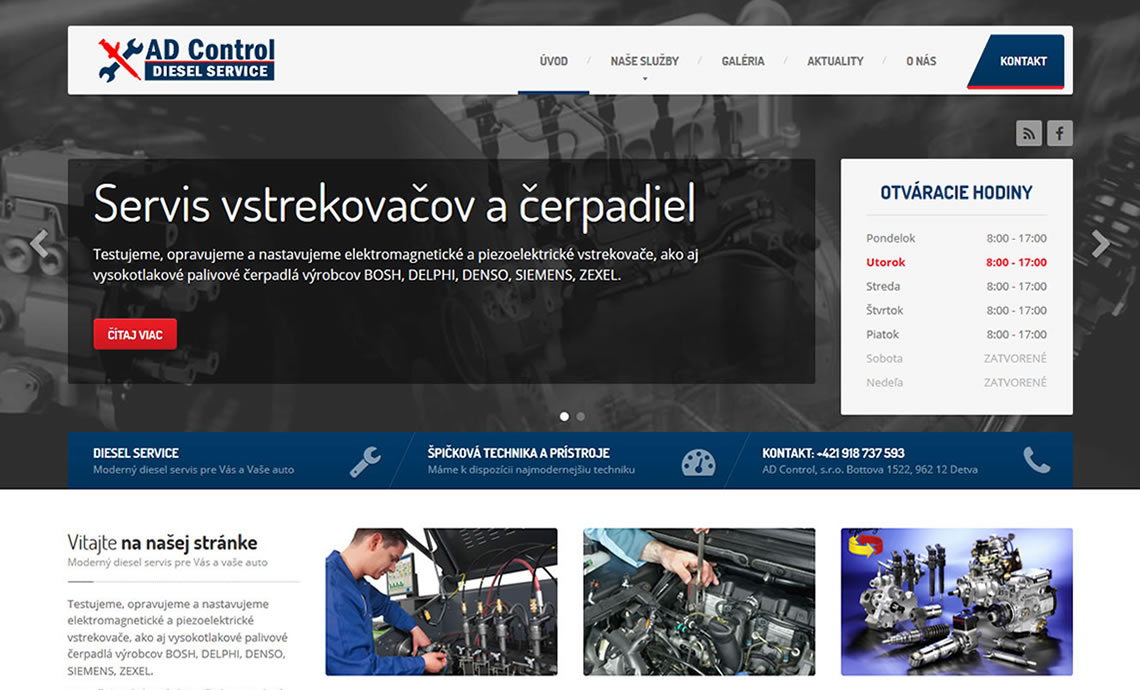This screenshot has height=690, width=1140.
Task: Open the Špičková technika a prístroje link
Action: tap(518, 453)
